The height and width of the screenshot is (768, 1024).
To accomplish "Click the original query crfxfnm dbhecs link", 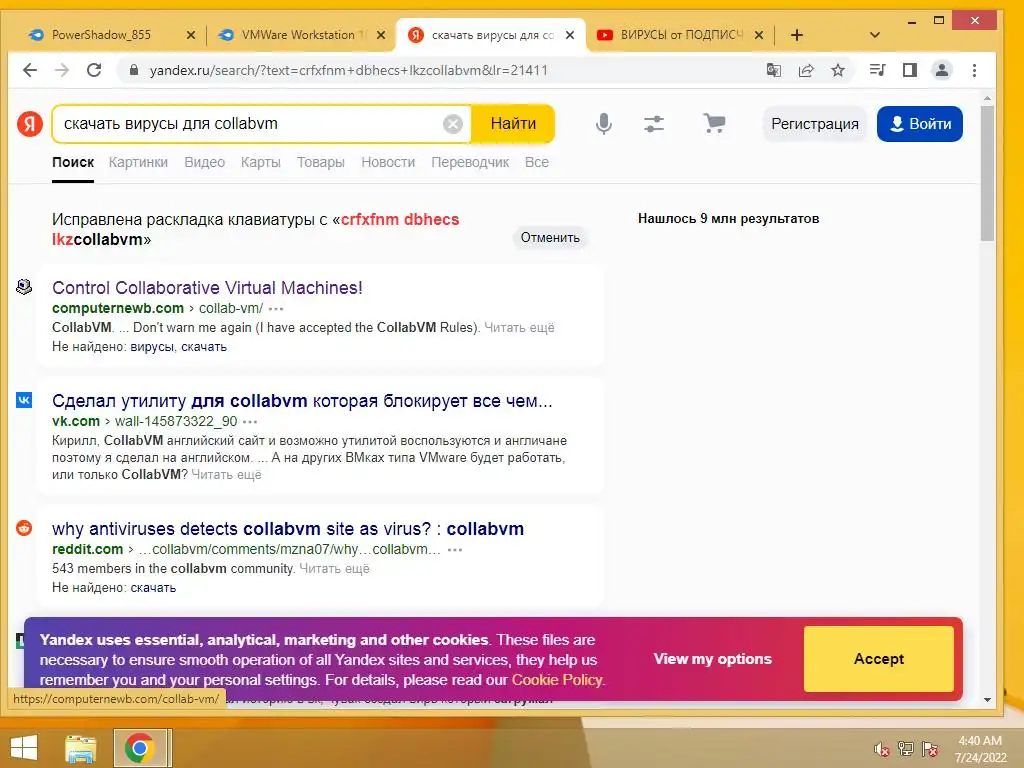I will (255, 229).
